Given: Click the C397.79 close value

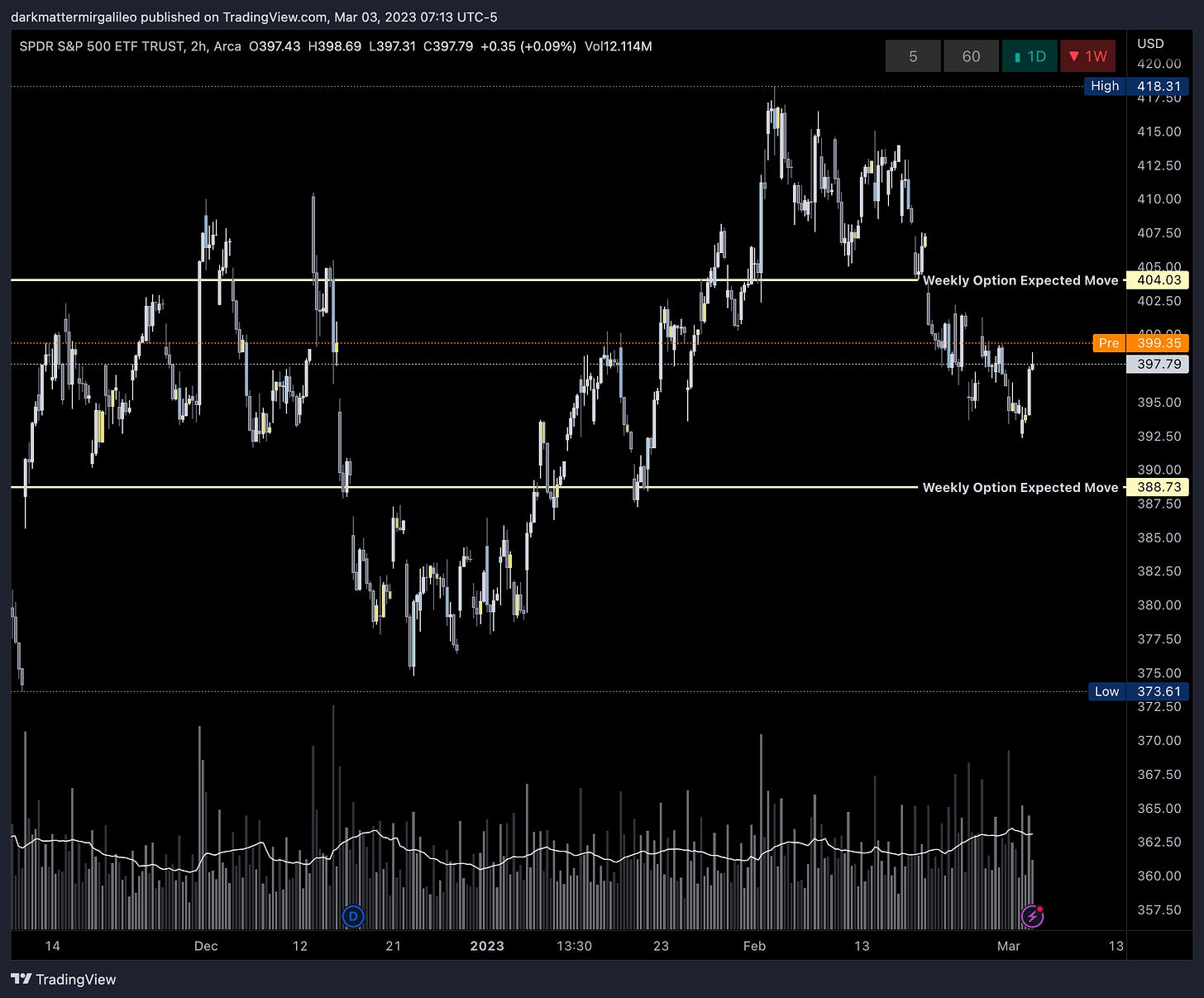Looking at the screenshot, I should [x=448, y=46].
